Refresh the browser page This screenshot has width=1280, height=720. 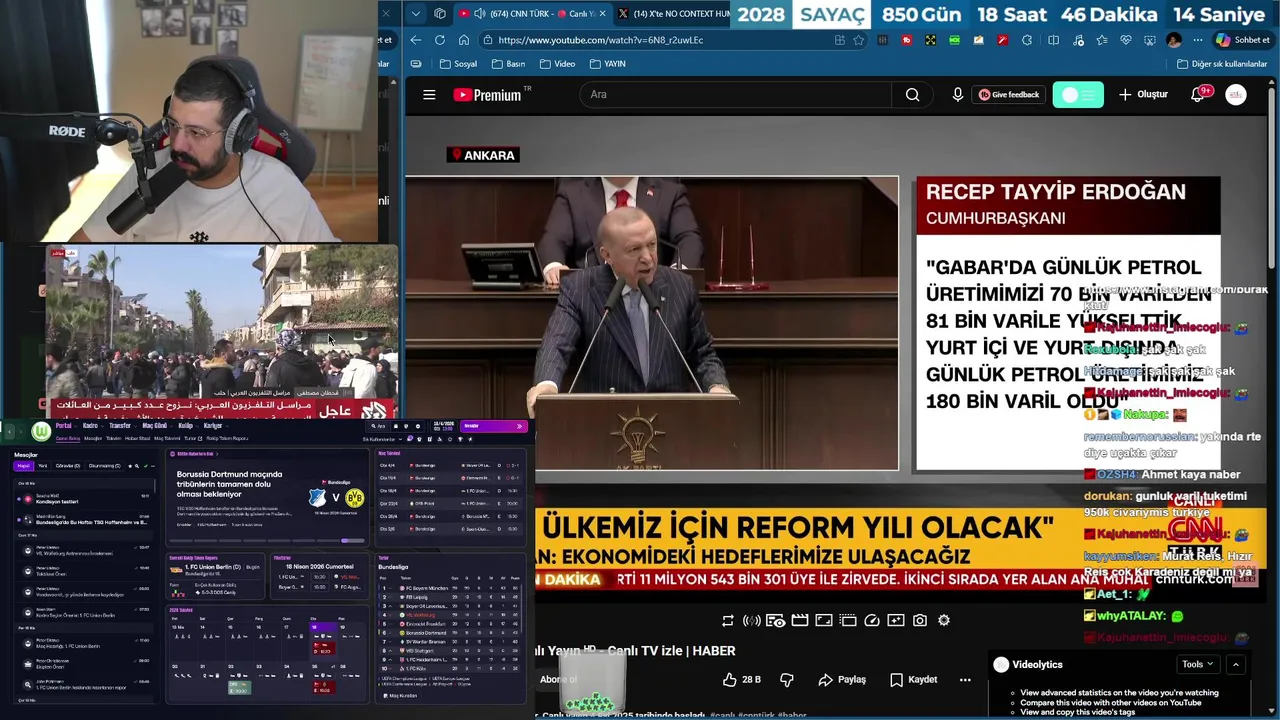440,40
